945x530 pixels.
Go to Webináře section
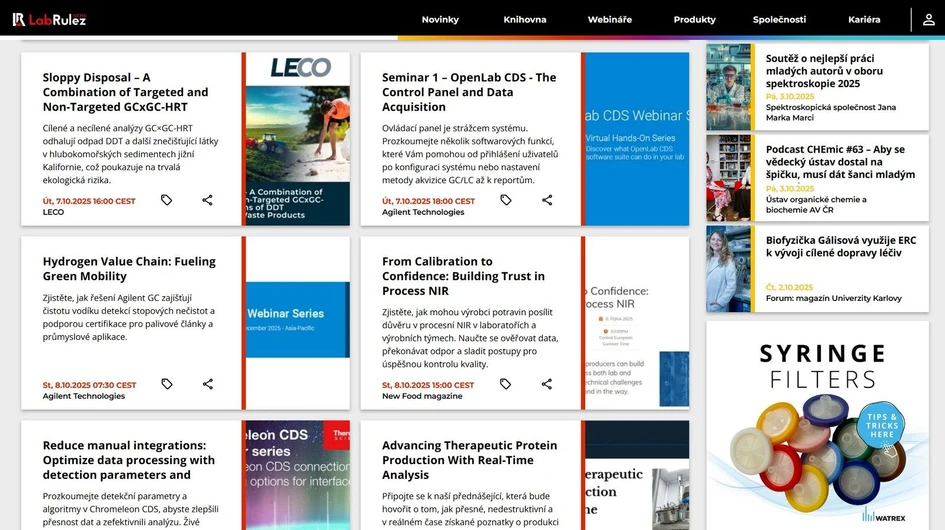click(x=610, y=19)
